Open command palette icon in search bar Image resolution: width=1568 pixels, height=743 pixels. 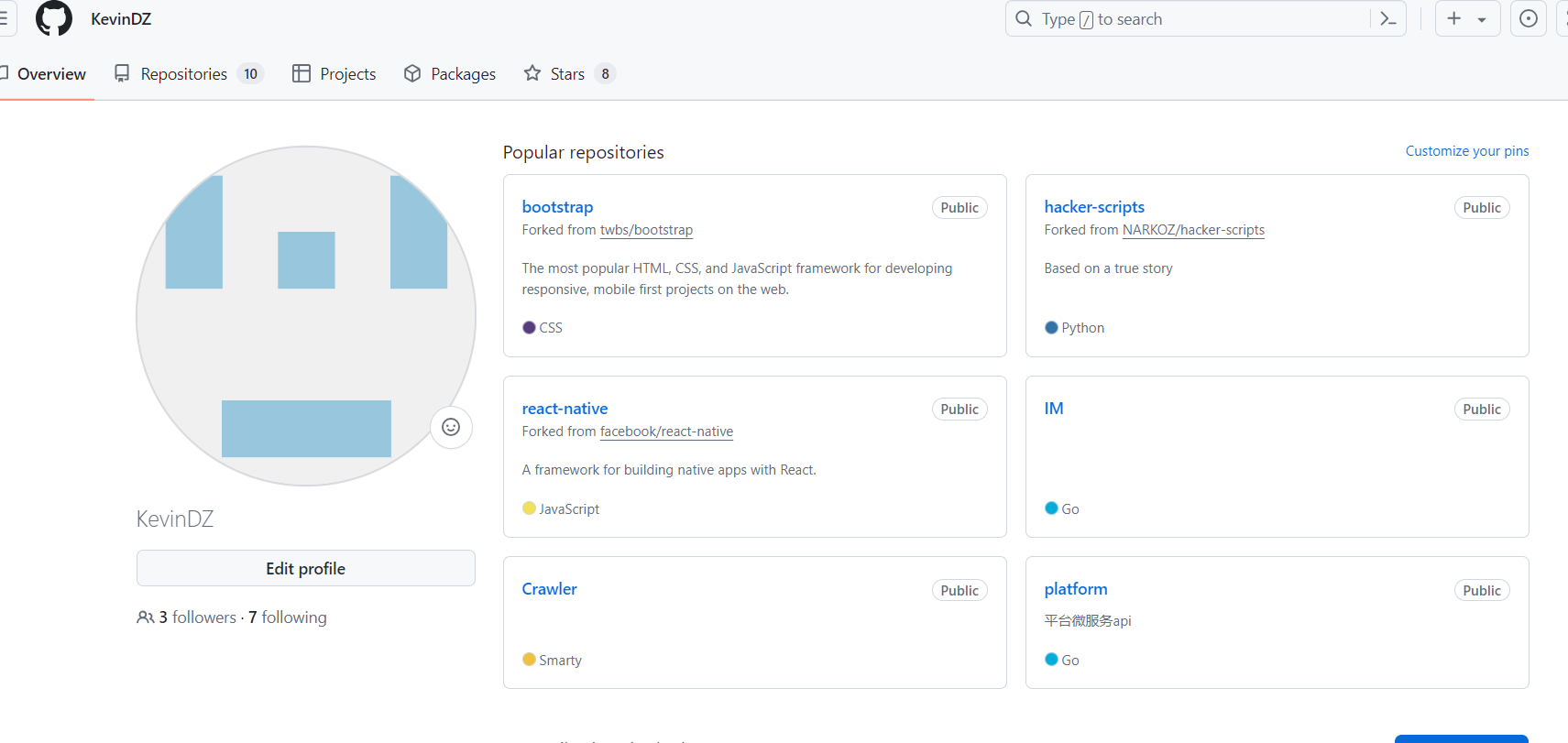(1388, 19)
